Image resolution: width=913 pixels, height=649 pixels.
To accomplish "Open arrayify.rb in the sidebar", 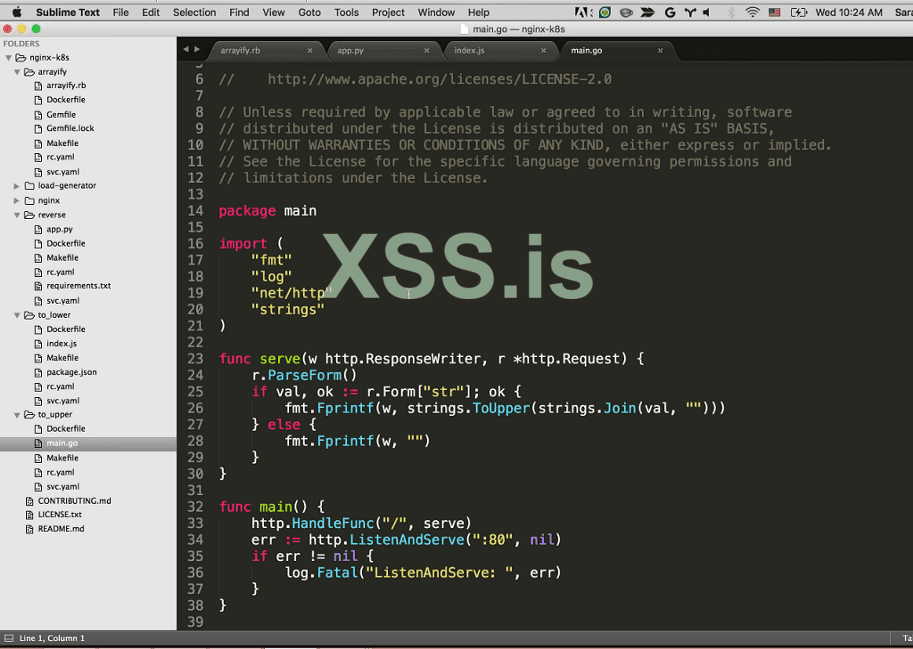I will [x=66, y=85].
